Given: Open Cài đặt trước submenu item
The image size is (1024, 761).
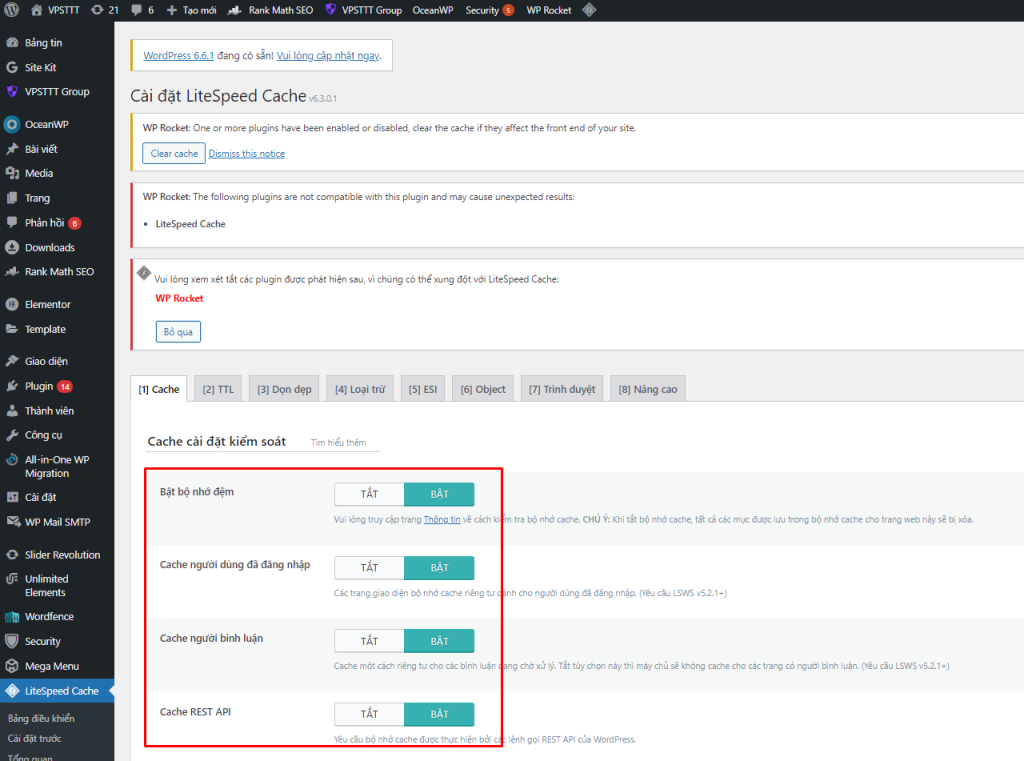Looking at the screenshot, I should tap(35, 738).
